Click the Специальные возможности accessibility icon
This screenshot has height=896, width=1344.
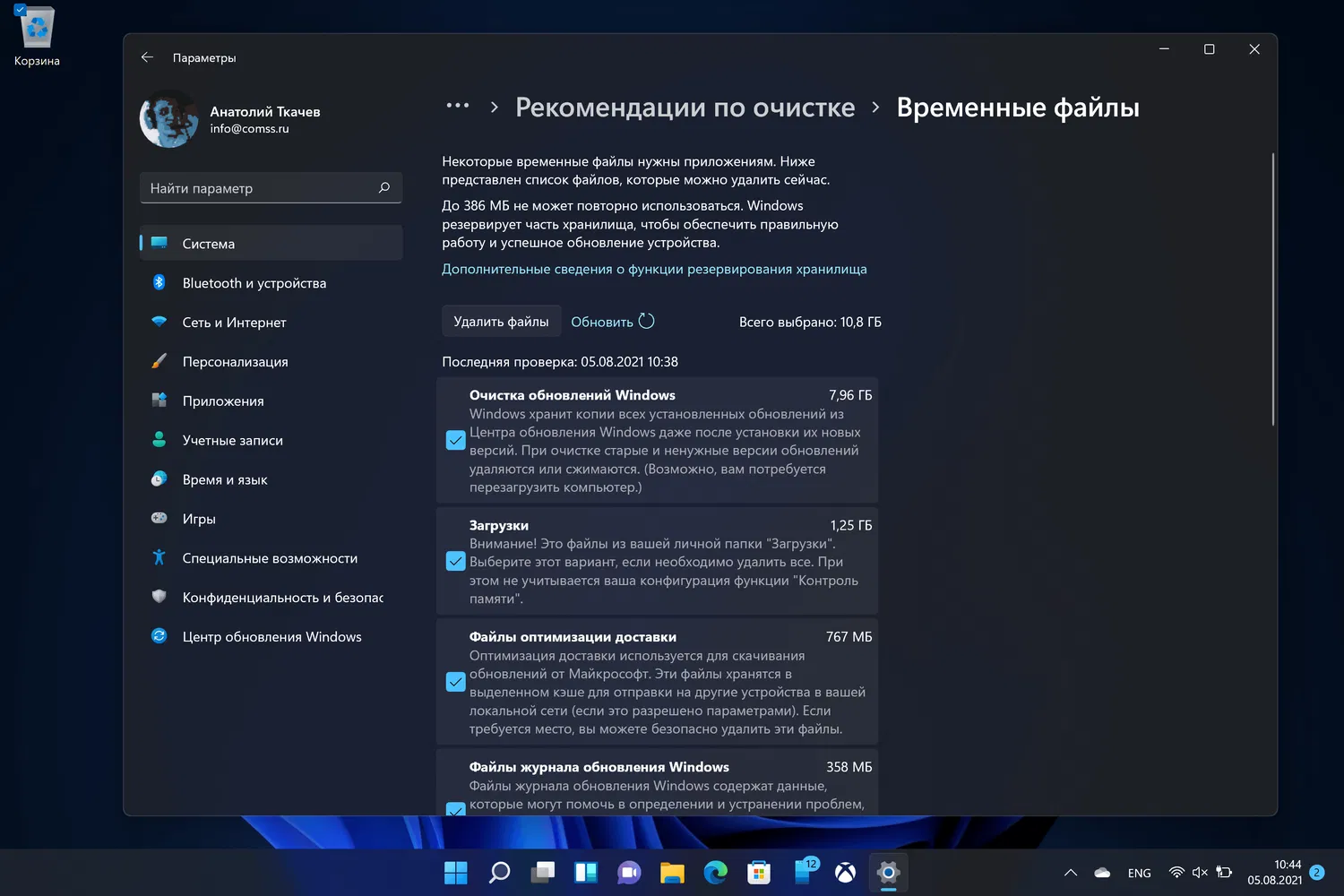pos(159,557)
